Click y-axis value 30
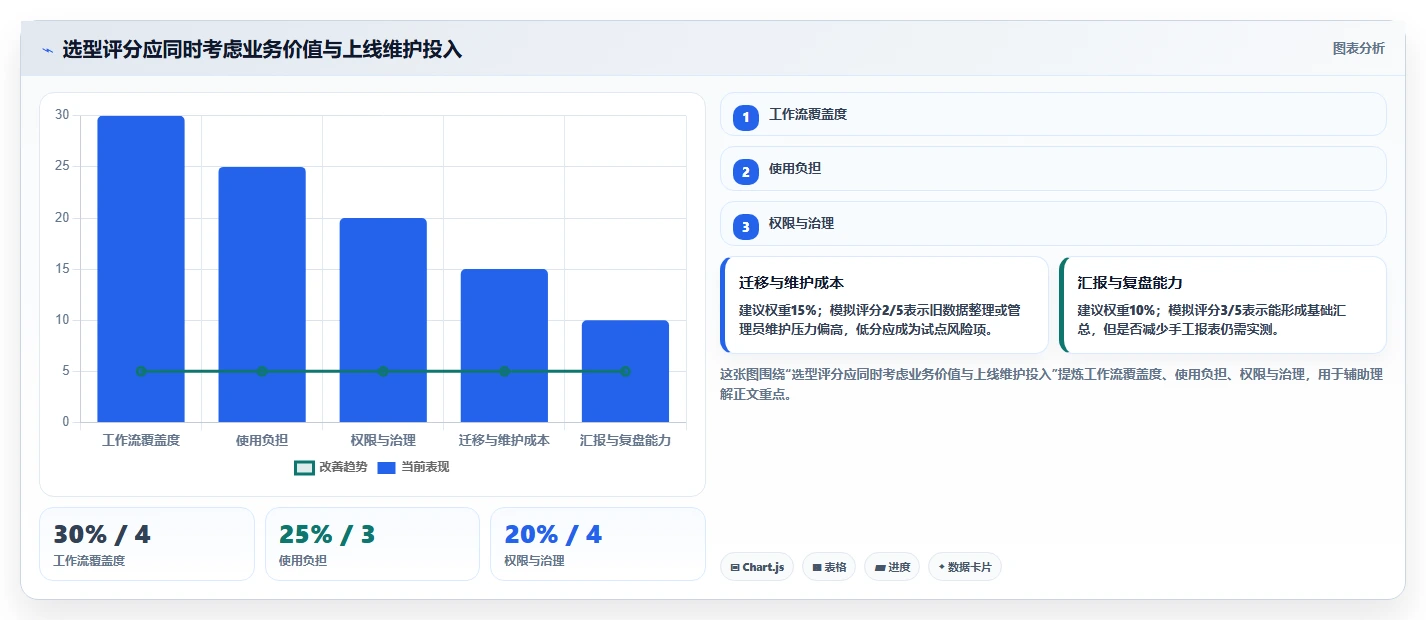 62,115
